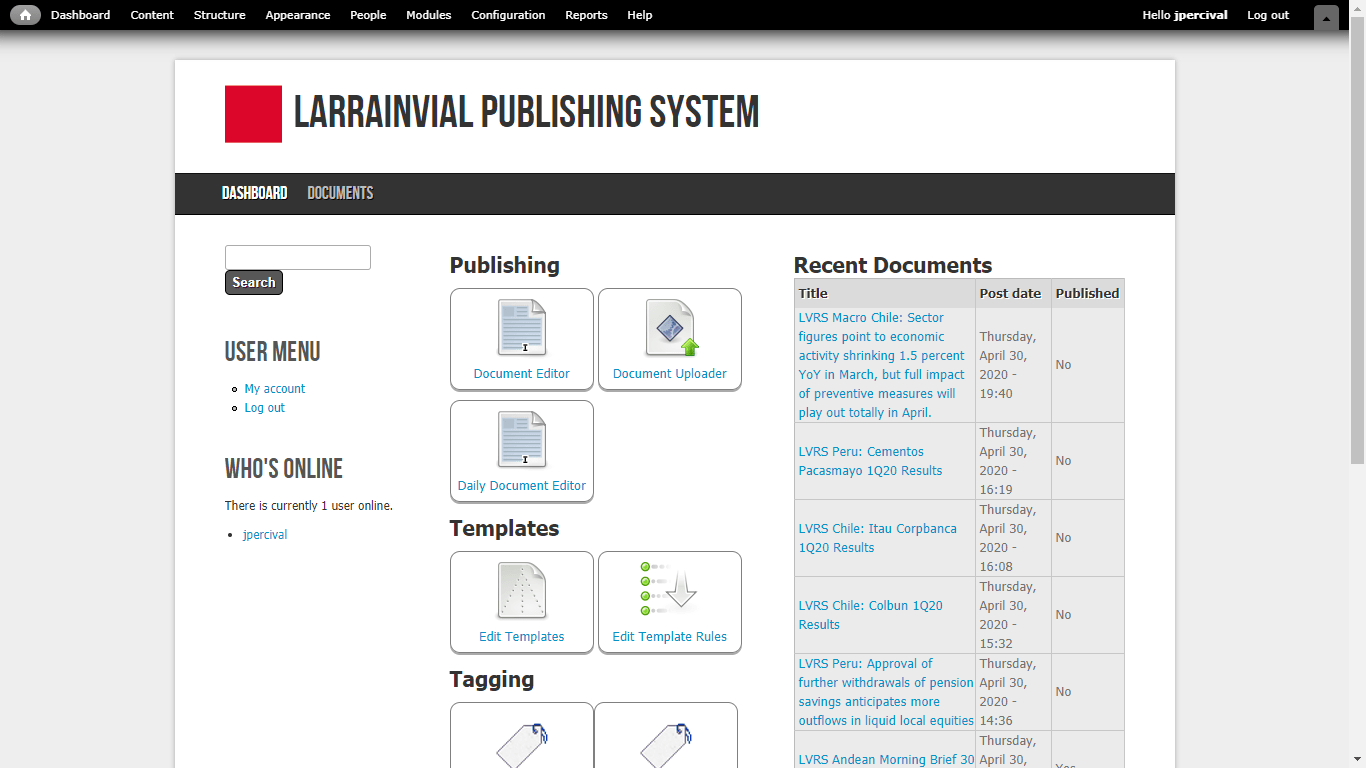Open My account from the user menu
Image resolution: width=1366 pixels, height=768 pixels.
point(274,388)
